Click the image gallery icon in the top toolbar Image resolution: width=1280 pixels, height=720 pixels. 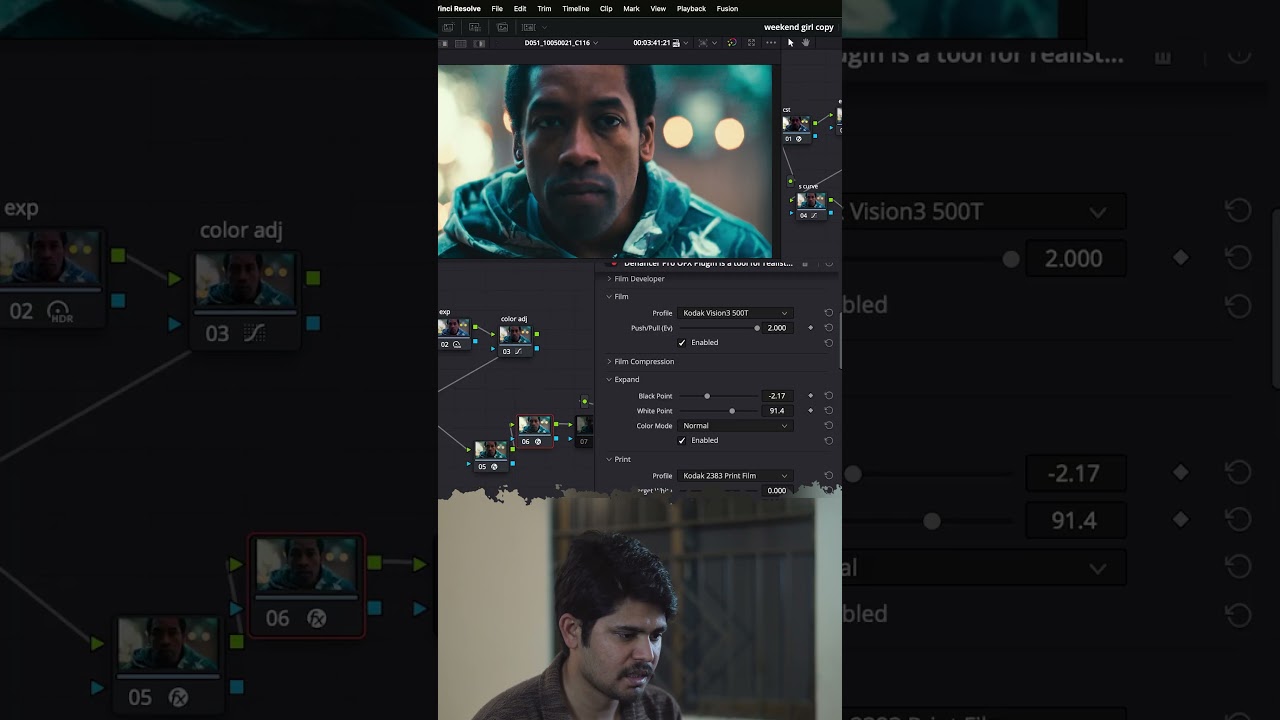[x=502, y=27]
